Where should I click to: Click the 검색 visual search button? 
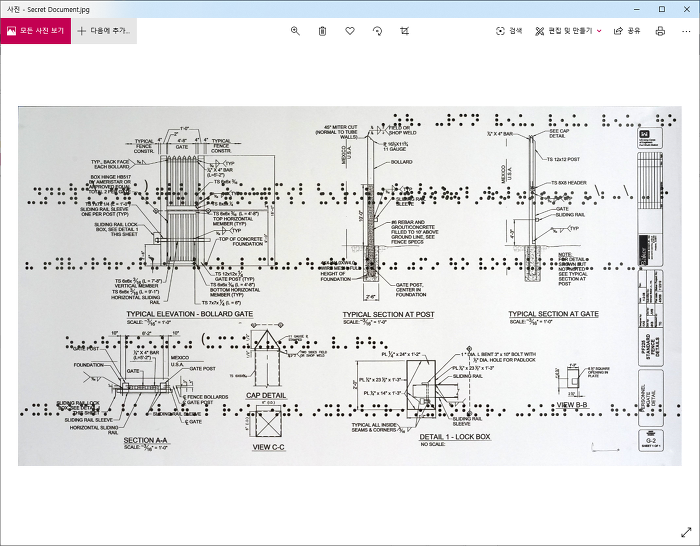point(509,31)
